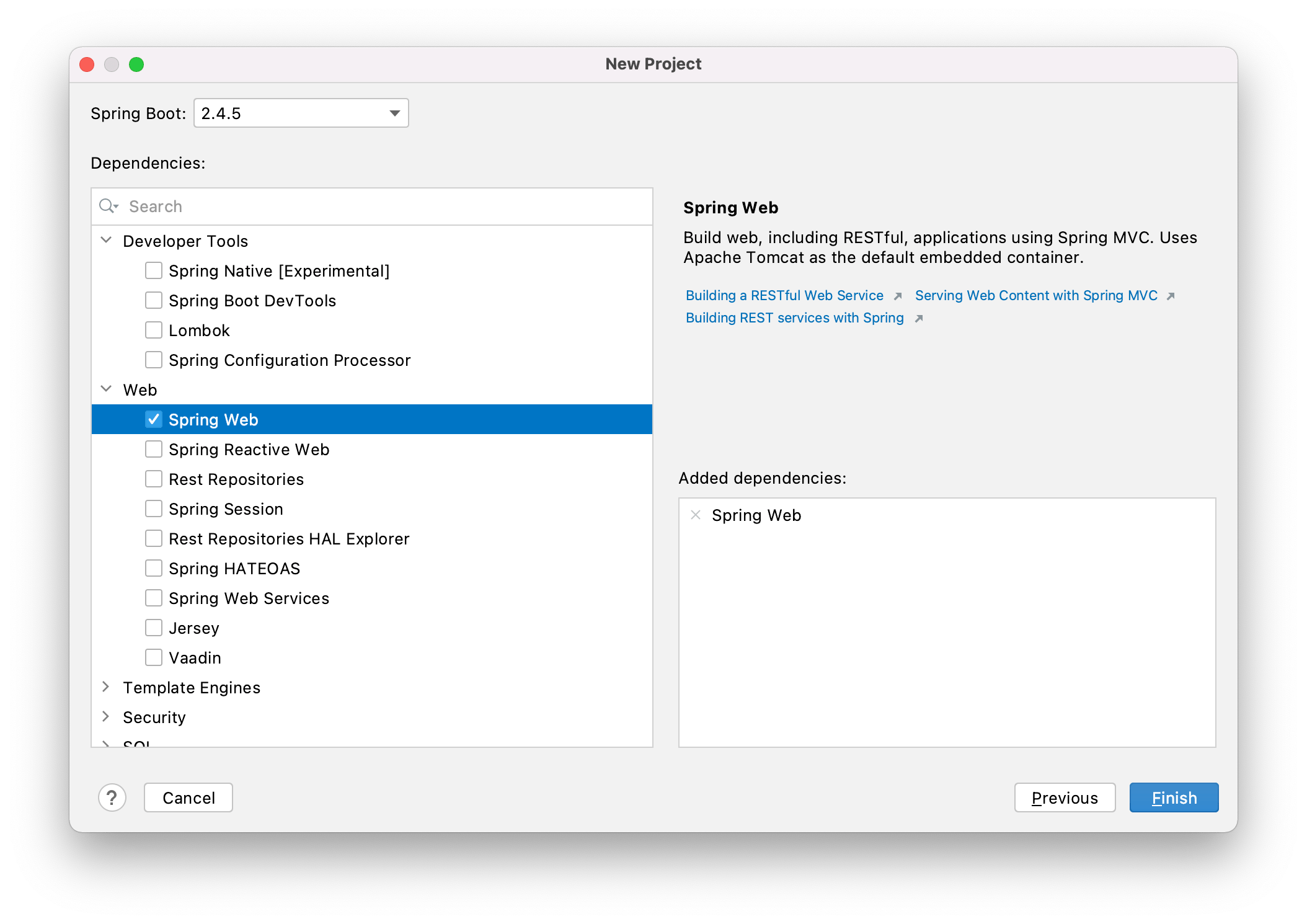Toggle Lombok dependency on
1307x924 pixels.
coord(154,329)
